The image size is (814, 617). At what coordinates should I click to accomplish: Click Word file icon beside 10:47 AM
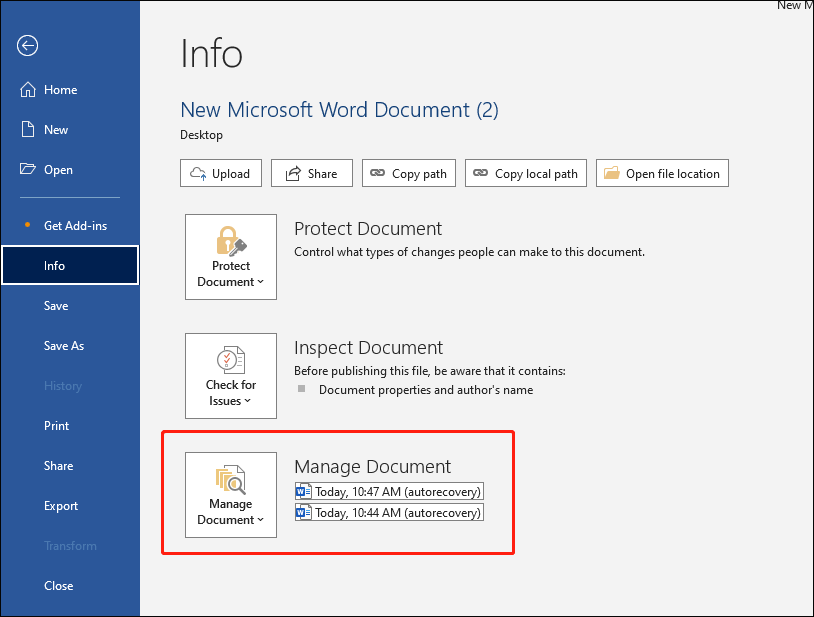(x=304, y=491)
